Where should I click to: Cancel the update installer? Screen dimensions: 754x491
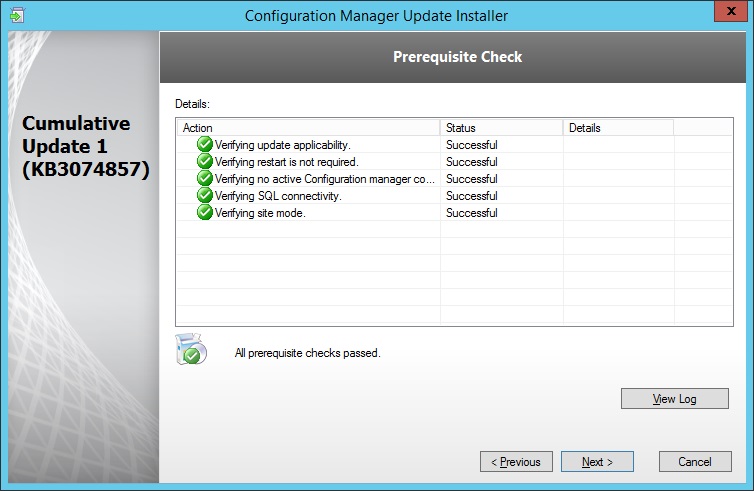point(694,462)
